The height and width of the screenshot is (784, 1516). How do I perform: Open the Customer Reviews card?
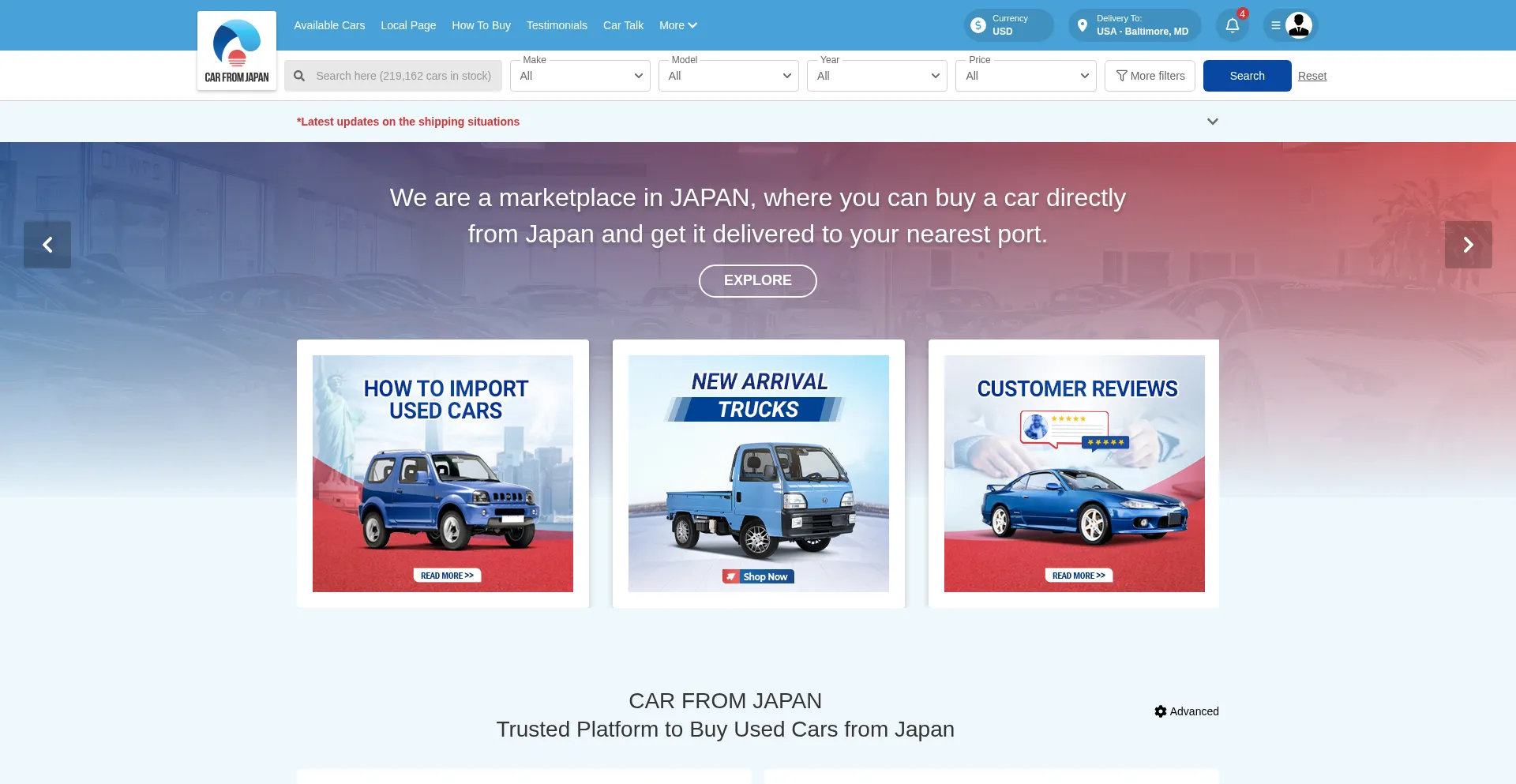pos(1074,474)
